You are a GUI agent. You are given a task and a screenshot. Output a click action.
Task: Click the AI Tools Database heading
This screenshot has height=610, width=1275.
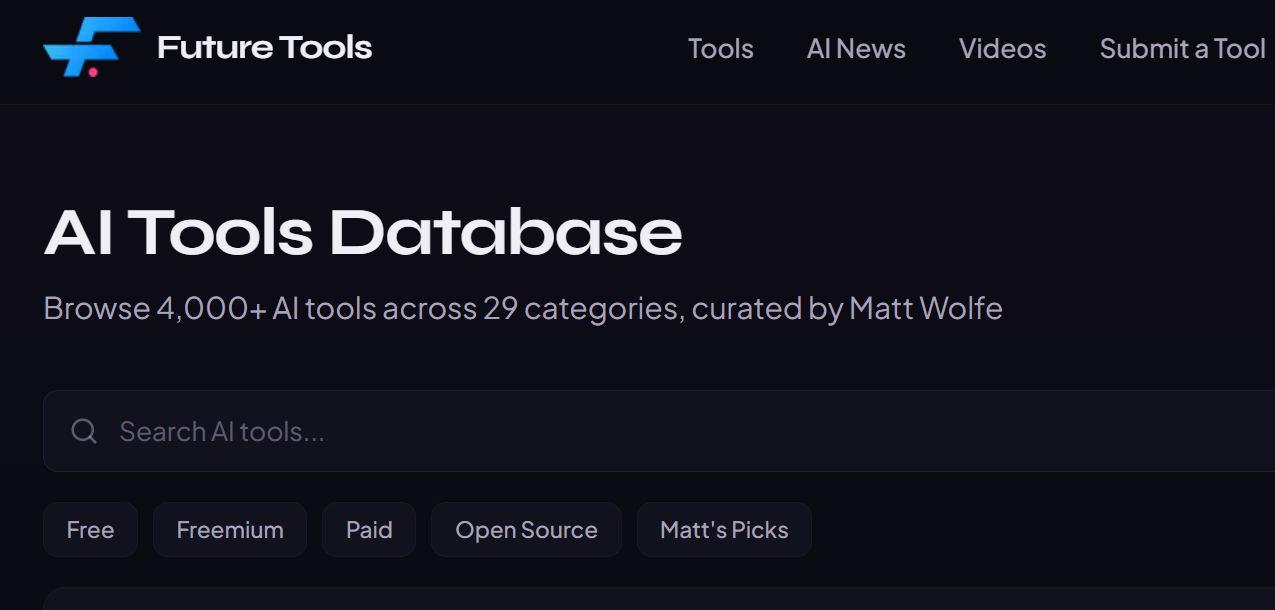coord(363,232)
